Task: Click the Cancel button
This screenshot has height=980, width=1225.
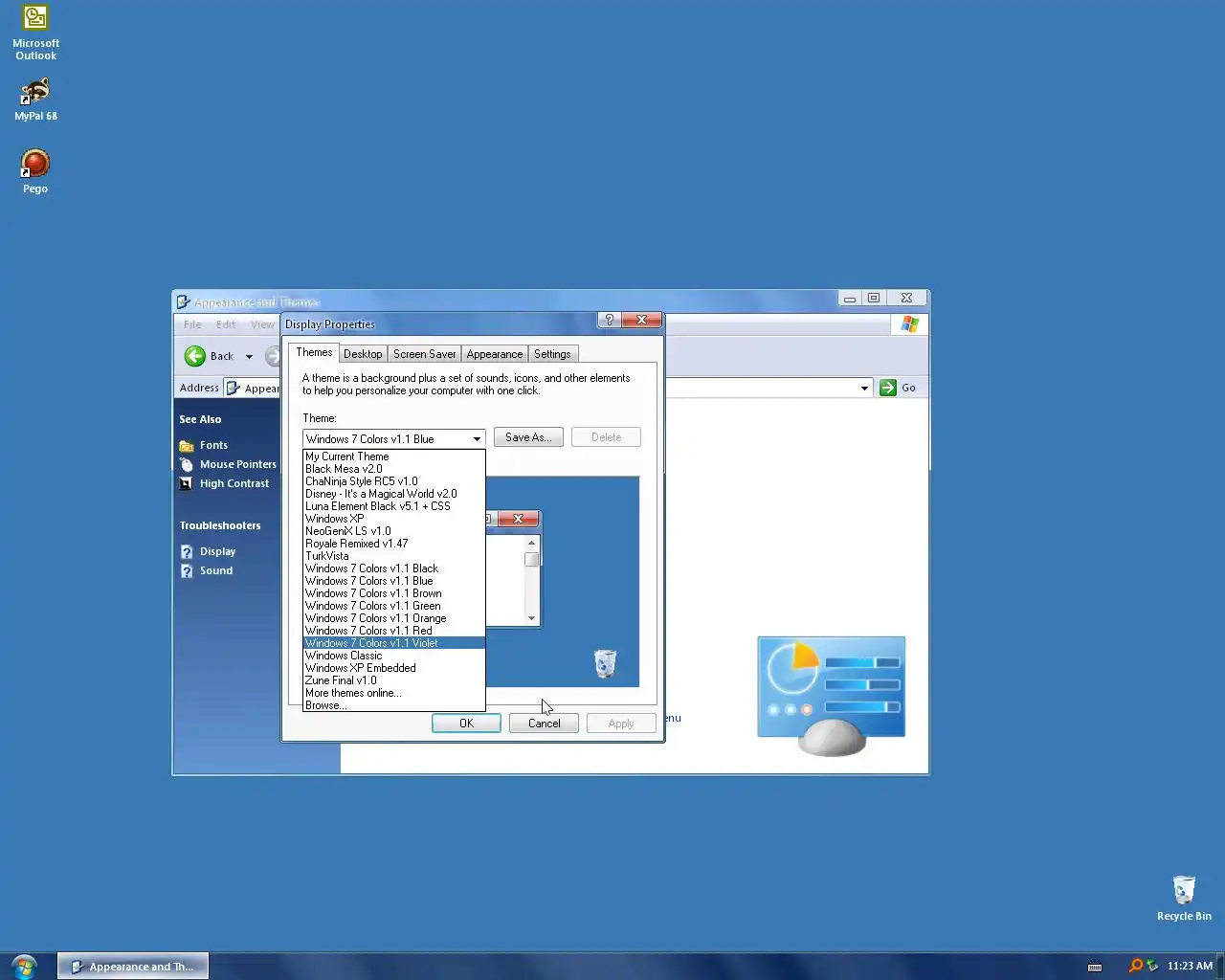Action: coord(544,724)
